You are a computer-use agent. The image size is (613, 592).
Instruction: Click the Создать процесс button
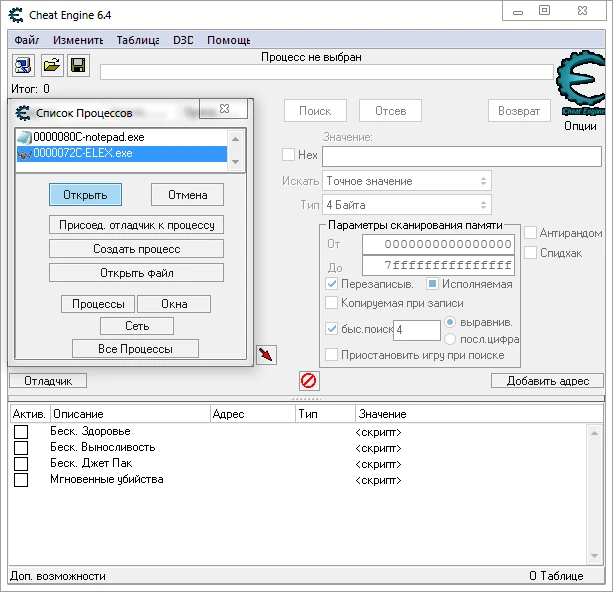tap(136, 249)
